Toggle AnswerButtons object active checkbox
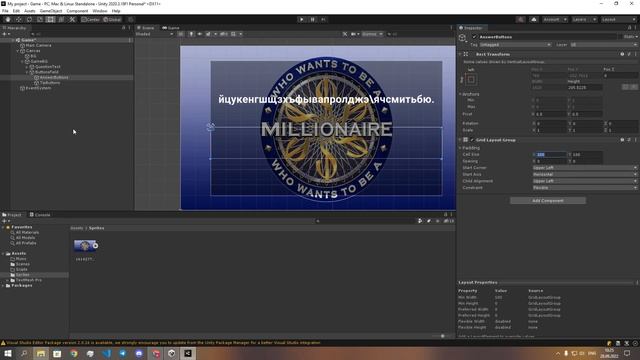This screenshot has height=360, width=640. pyautogui.click(x=474, y=37)
